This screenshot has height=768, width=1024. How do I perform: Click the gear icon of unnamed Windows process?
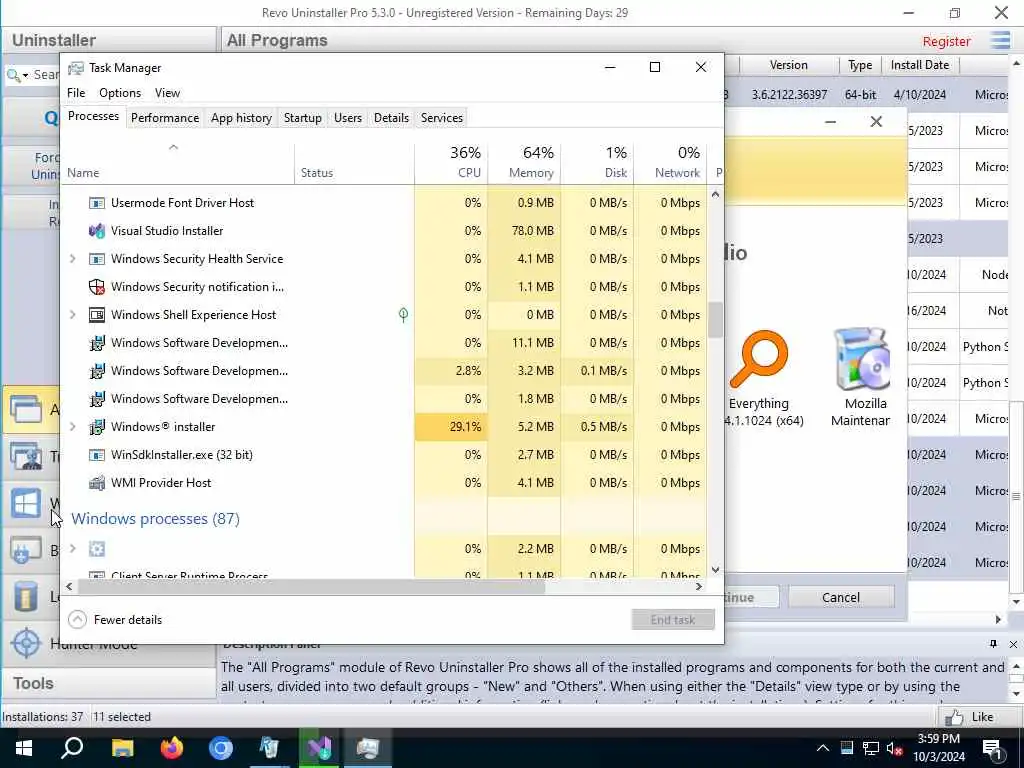97,549
